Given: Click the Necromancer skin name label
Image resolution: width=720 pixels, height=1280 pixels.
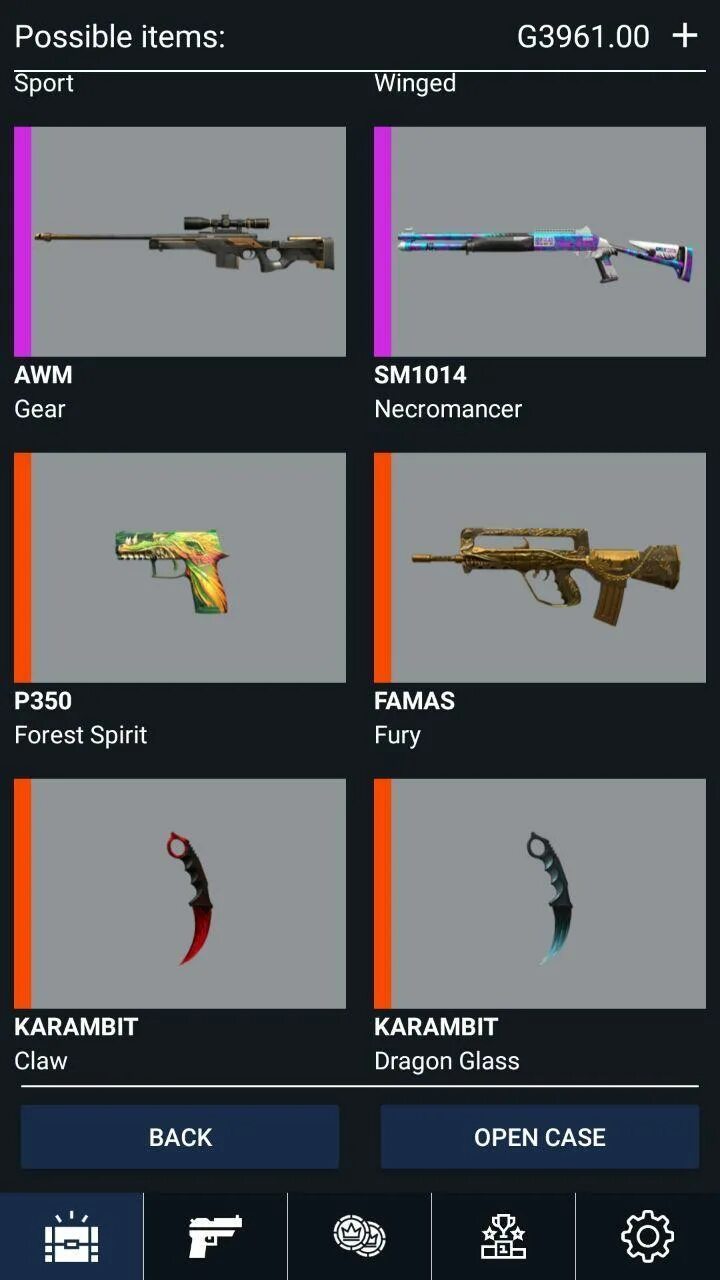Looking at the screenshot, I should click(448, 409).
